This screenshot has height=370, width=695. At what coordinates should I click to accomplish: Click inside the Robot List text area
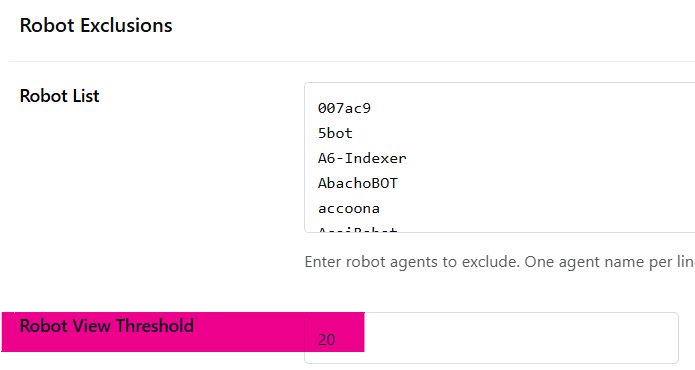[x=500, y=157]
